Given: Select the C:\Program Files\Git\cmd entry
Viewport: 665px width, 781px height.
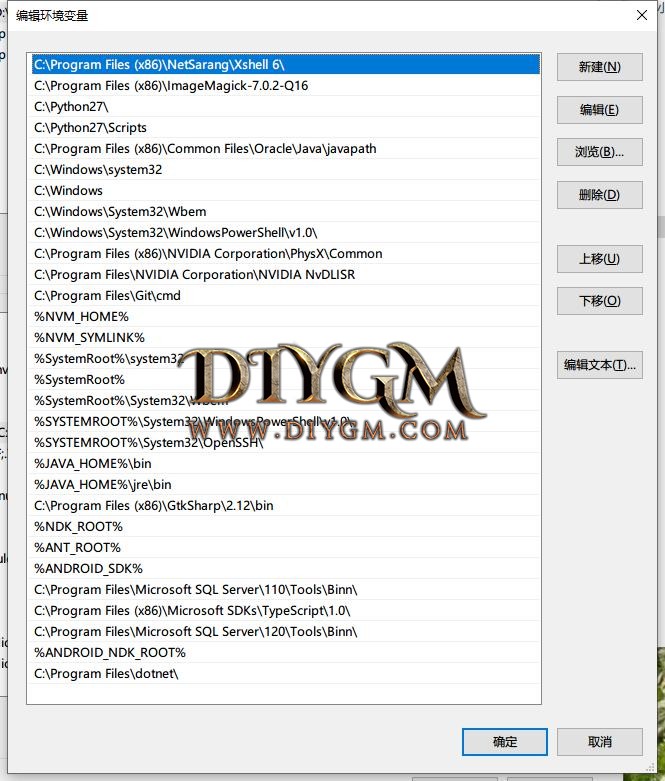Looking at the screenshot, I should (286, 296).
